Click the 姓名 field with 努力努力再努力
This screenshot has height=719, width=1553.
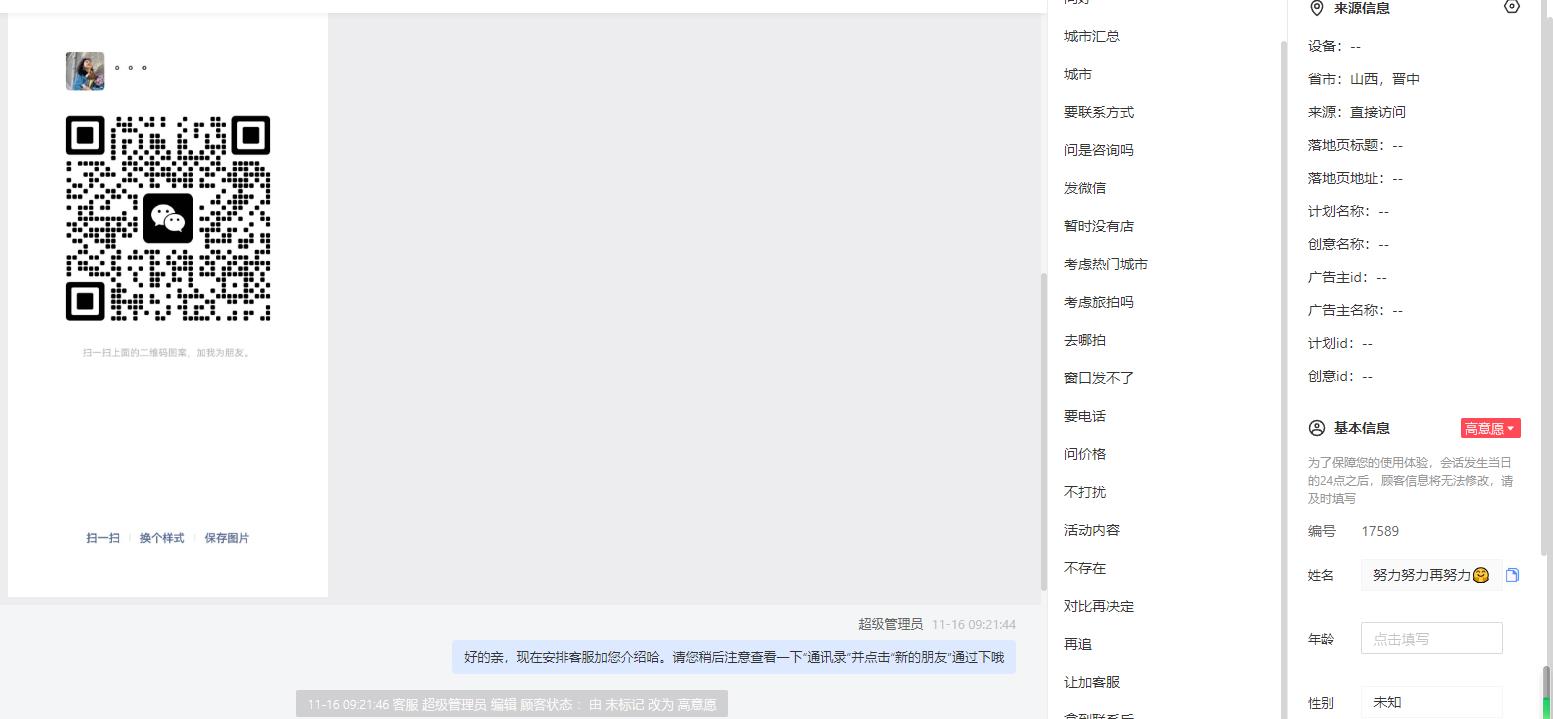click(x=1431, y=575)
